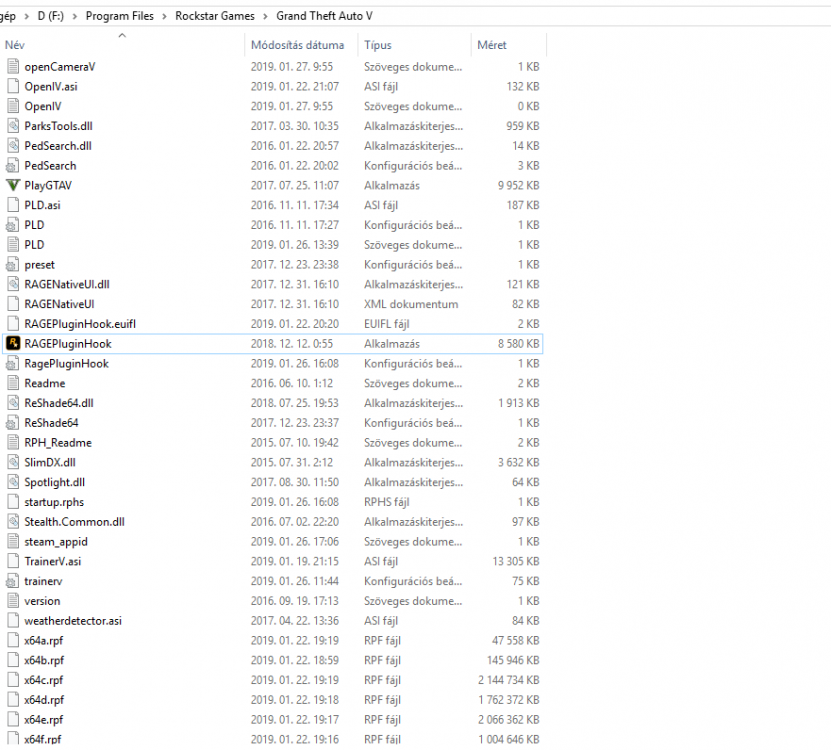Click the RAGEPluginHook.euifl file icon
This screenshot has height=750, width=831.
pos(13,324)
